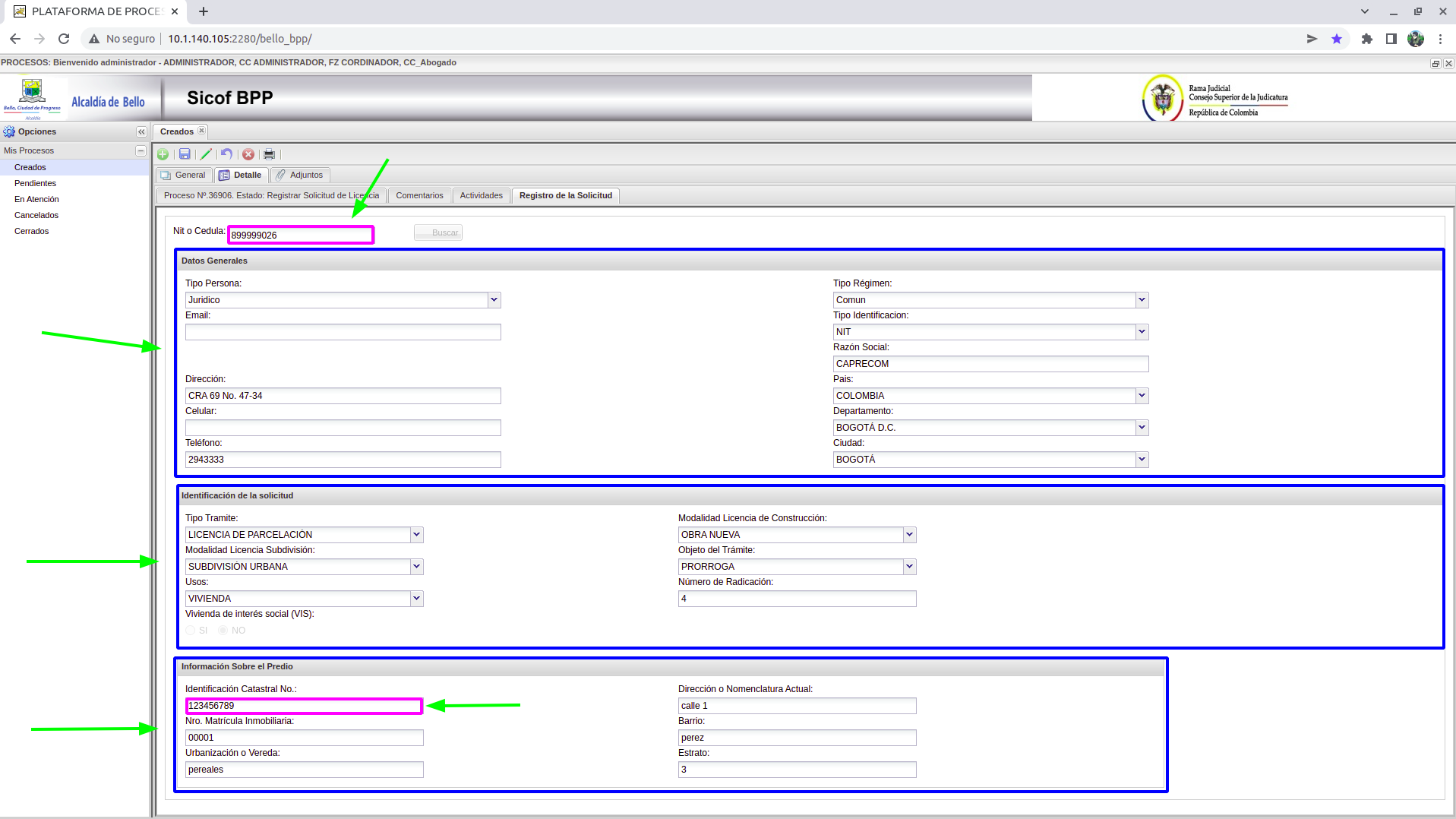
Task: Click the red cancel icon in toolbar
Action: click(248, 154)
